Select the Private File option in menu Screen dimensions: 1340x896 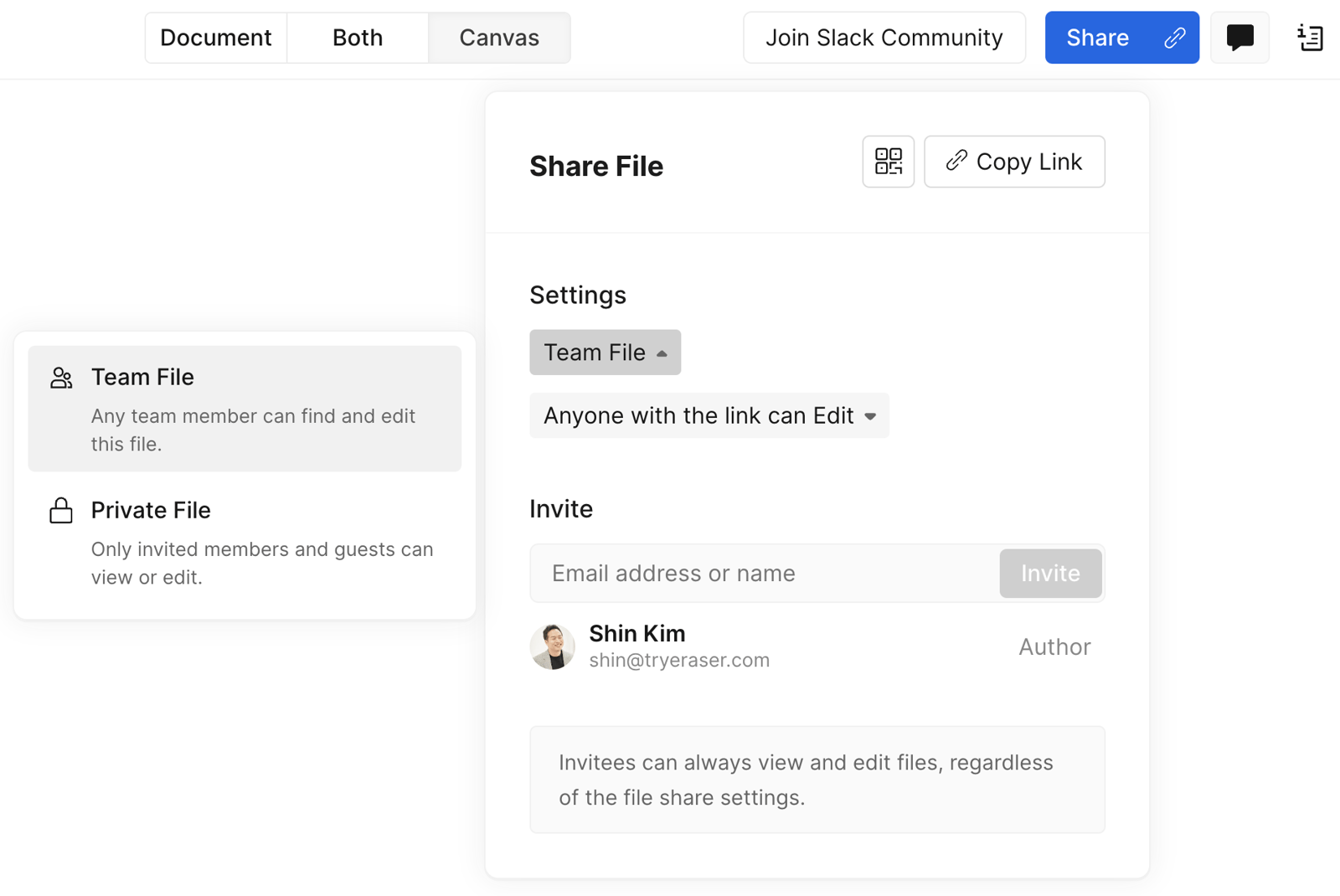[x=245, y=543]
